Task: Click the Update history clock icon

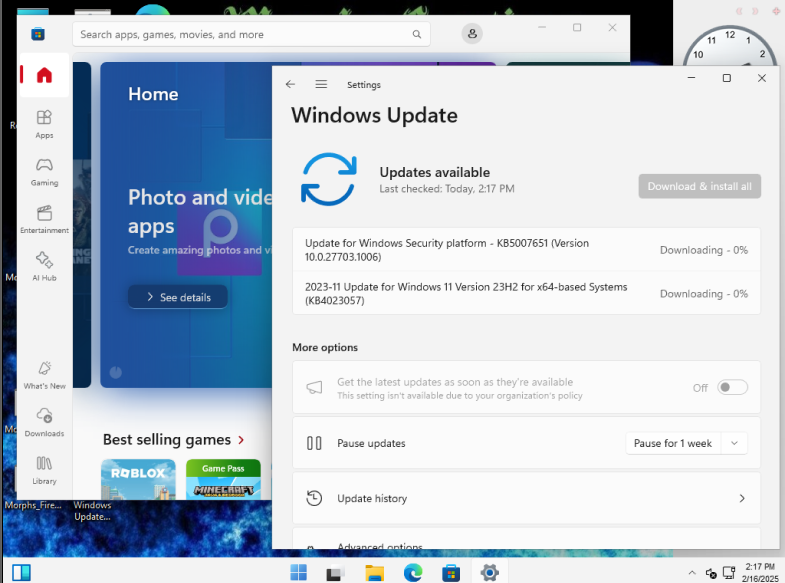Action: (314, 498)
